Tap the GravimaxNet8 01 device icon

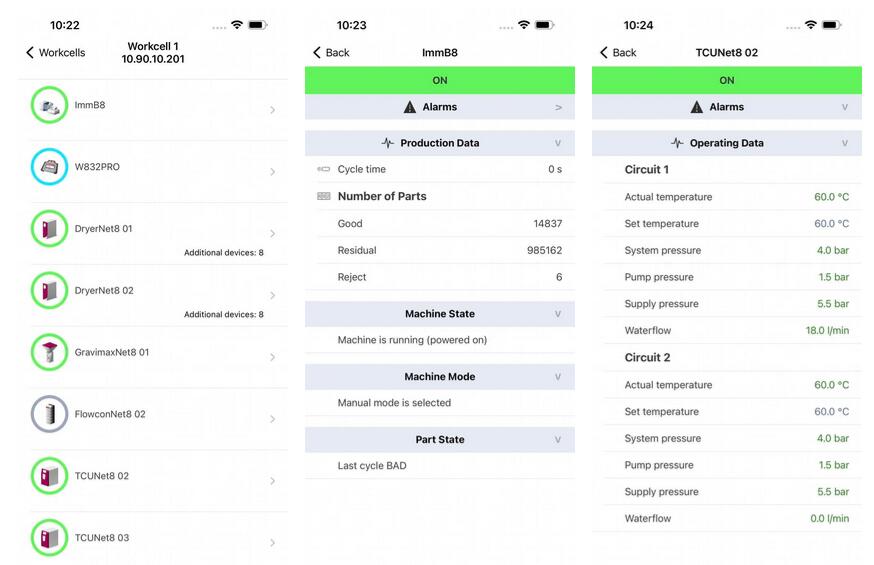coord(49,352)
